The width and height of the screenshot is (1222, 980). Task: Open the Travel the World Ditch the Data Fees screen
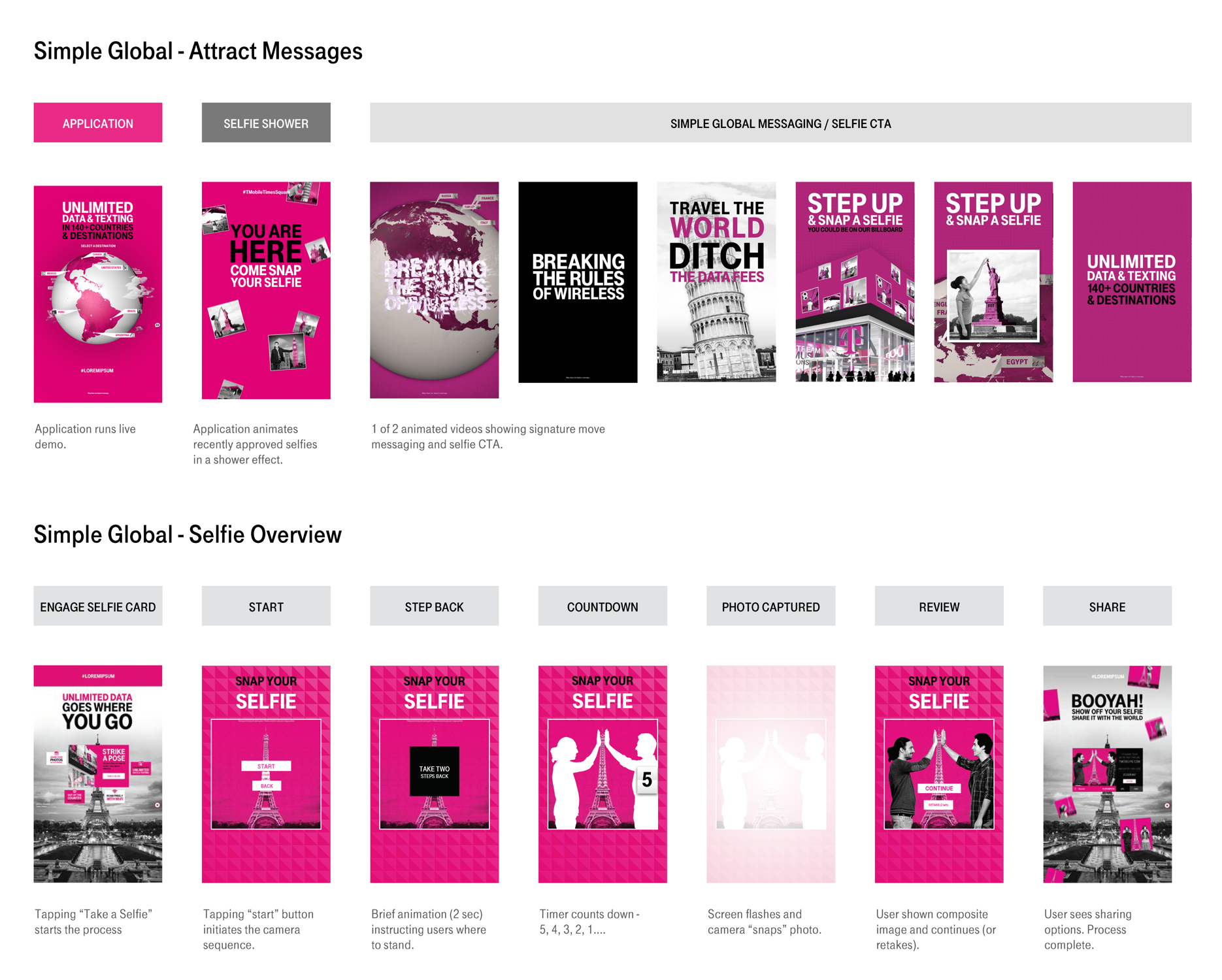point(716,282)
